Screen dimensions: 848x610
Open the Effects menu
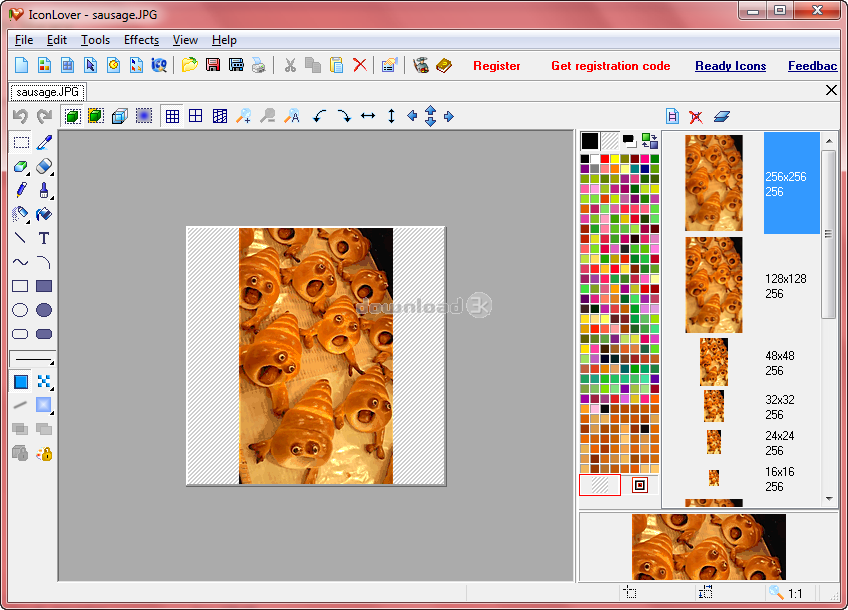(141, 40)
